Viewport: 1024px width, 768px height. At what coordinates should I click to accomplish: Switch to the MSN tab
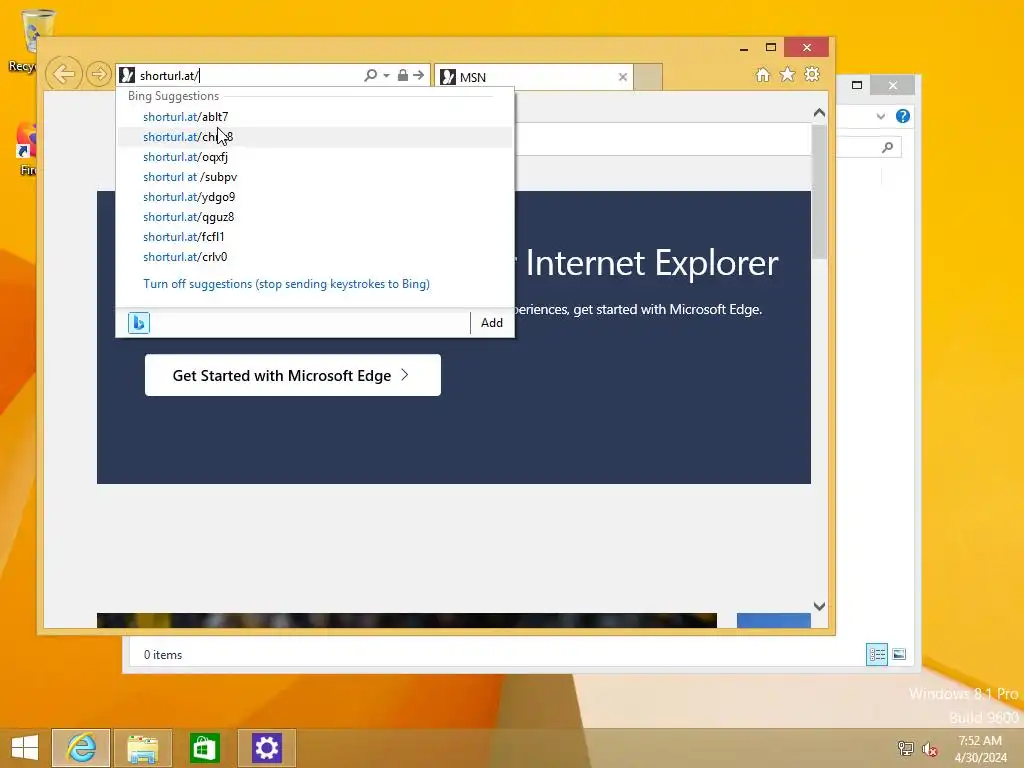526,77
